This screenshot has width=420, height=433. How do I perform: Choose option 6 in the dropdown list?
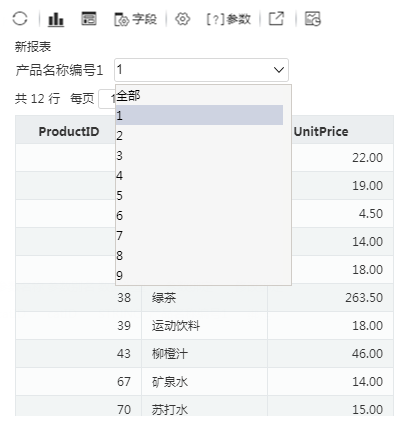tap(199, 216)
